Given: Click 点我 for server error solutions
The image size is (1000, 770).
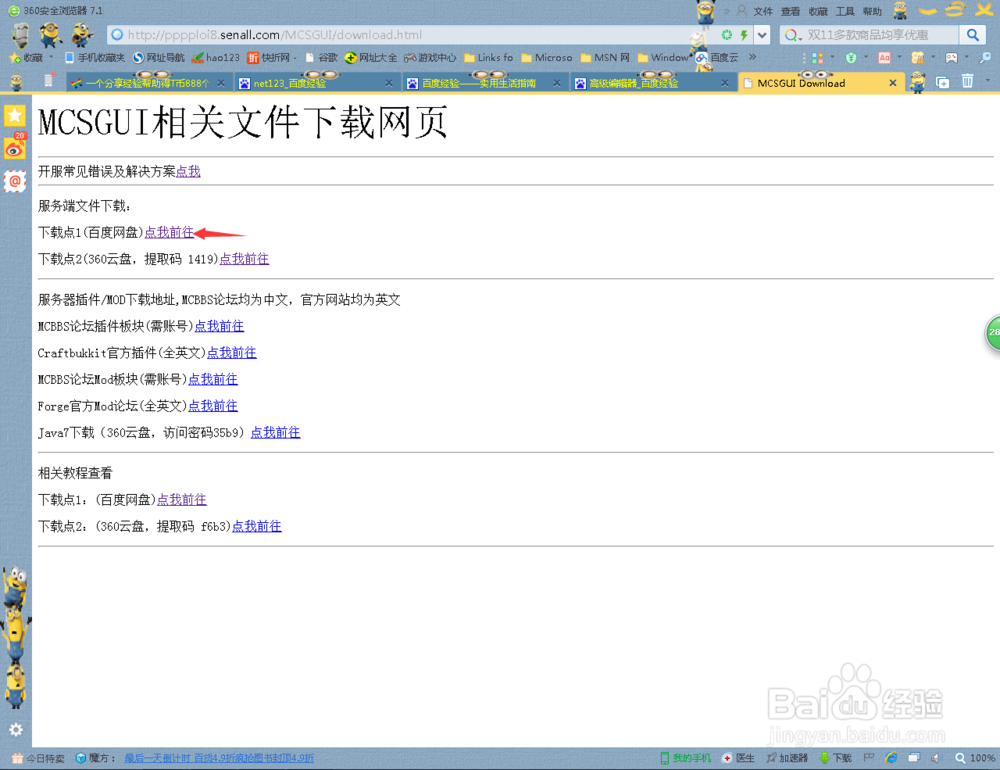Looking at the screenshot, I should click(x=188, y=171).
